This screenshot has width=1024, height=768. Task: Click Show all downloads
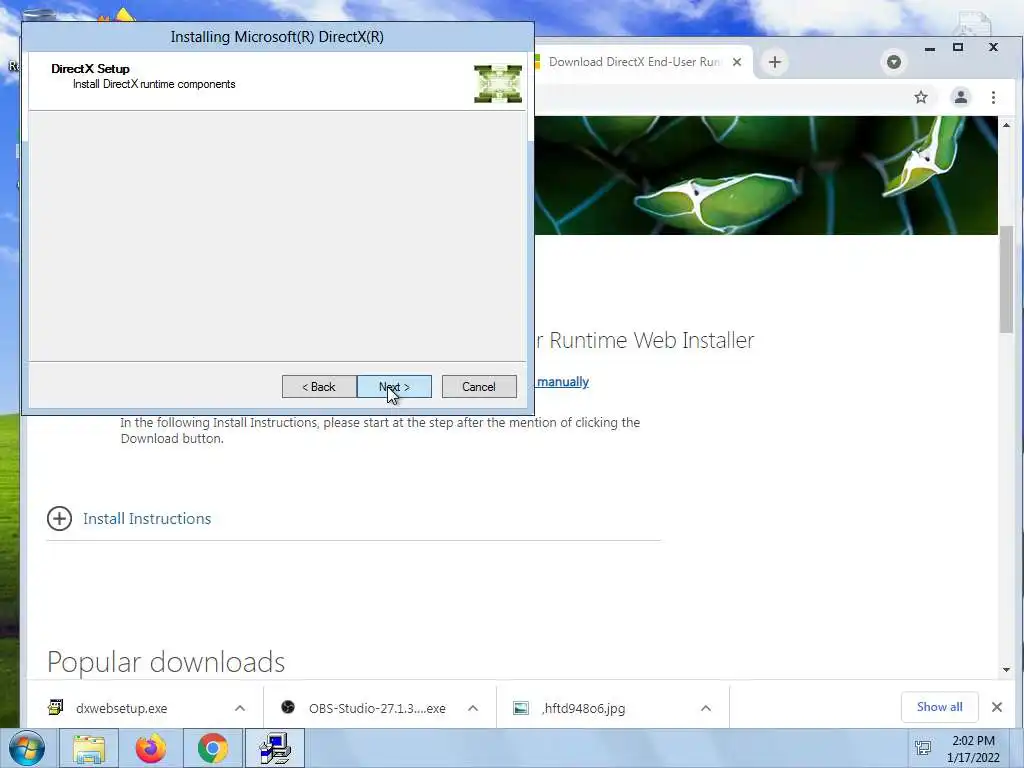coord(939,707)
